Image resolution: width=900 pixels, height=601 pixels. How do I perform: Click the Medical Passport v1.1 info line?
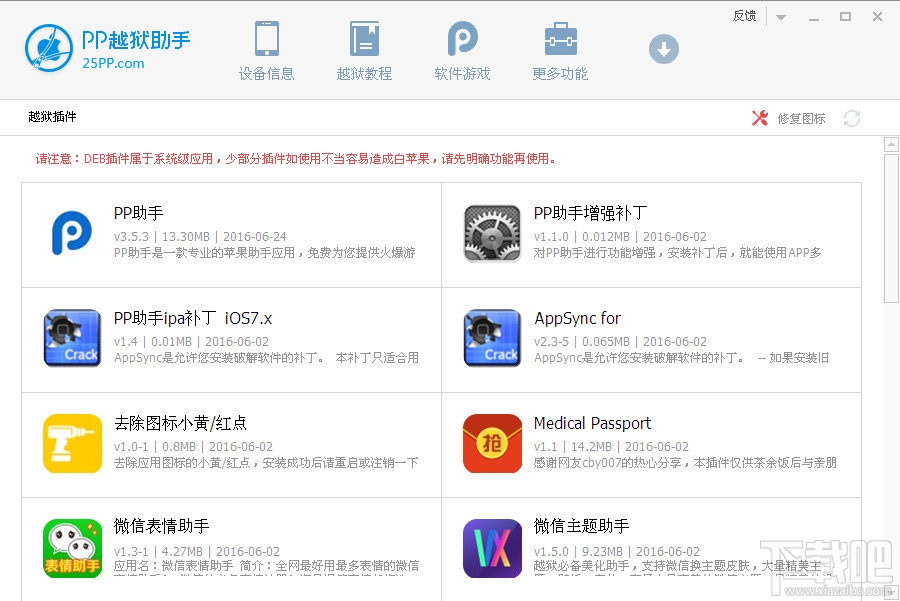click(611, 447)
